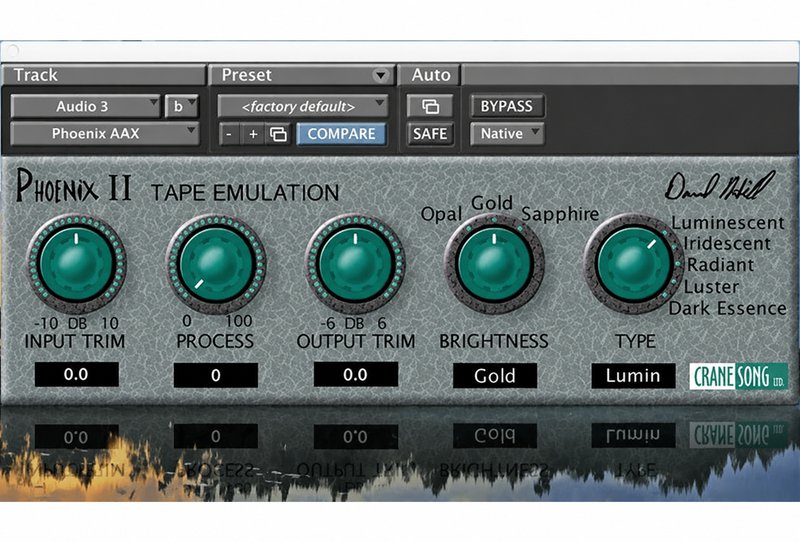Toggle automation SAFE mode
The width and height of the screenshot is (800, 542).
pyautogui.click(x=430, y=134)
